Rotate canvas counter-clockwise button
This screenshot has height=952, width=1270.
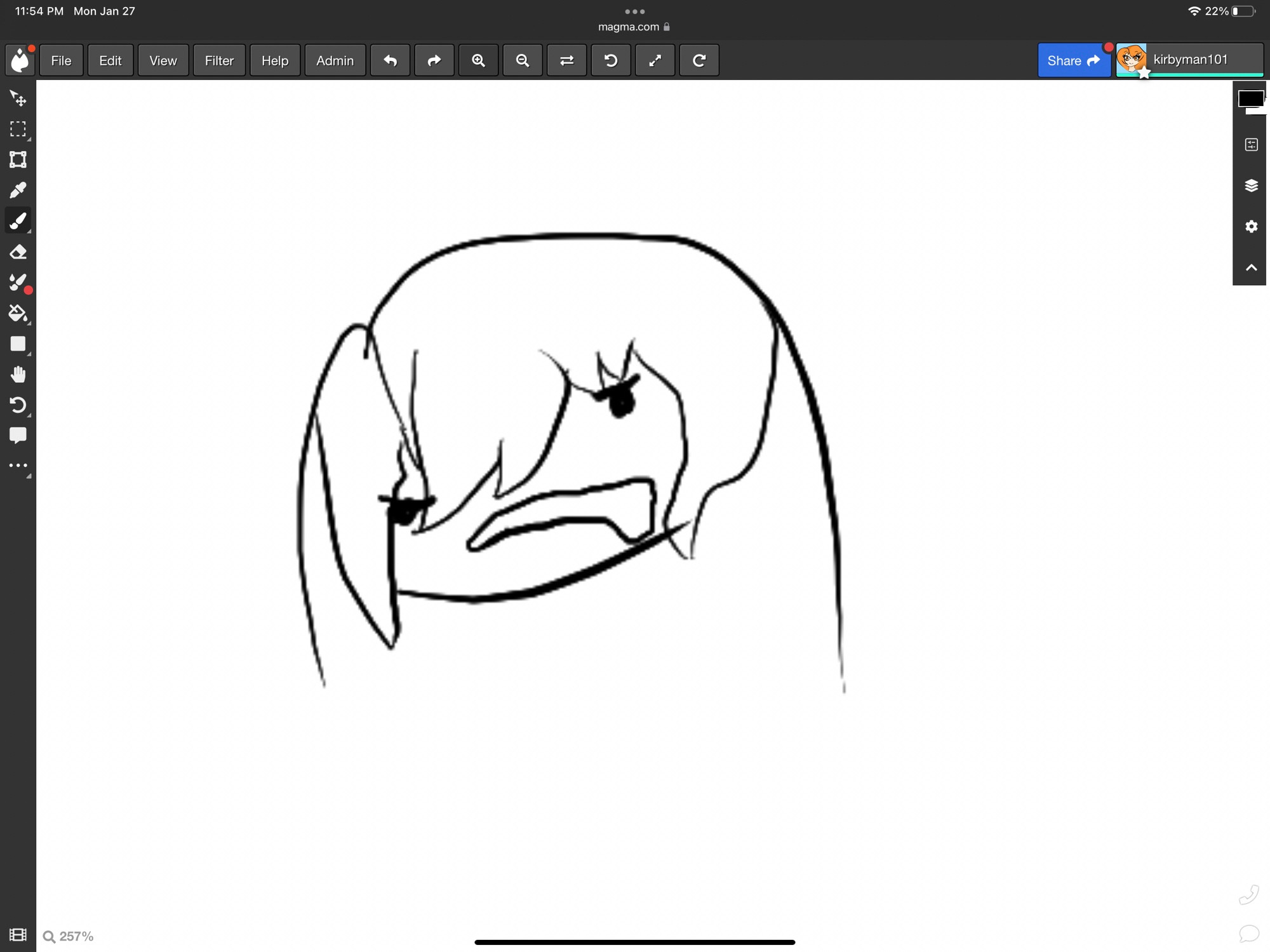(x=611, y=60)
